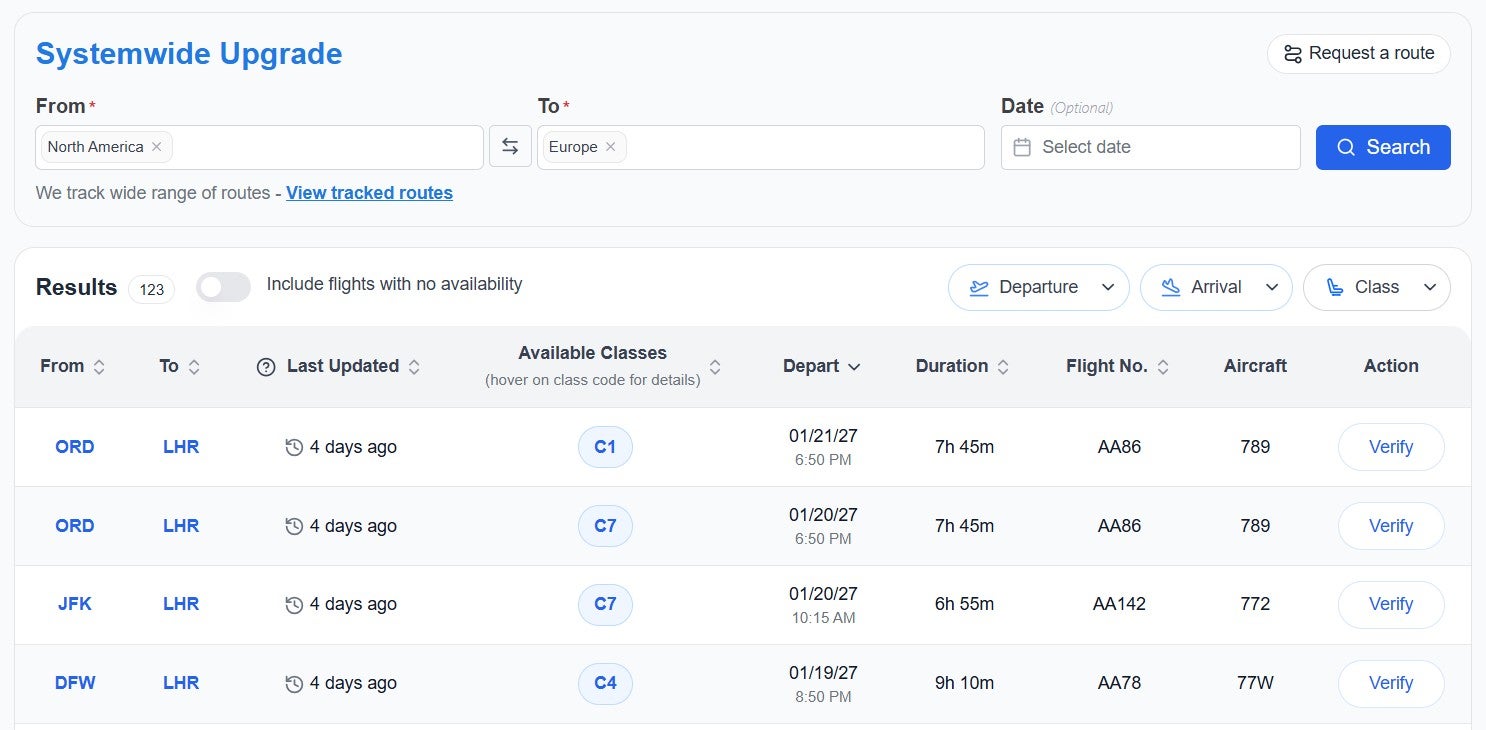Click the C1 class badge for flight AA86

coord(605,447)
